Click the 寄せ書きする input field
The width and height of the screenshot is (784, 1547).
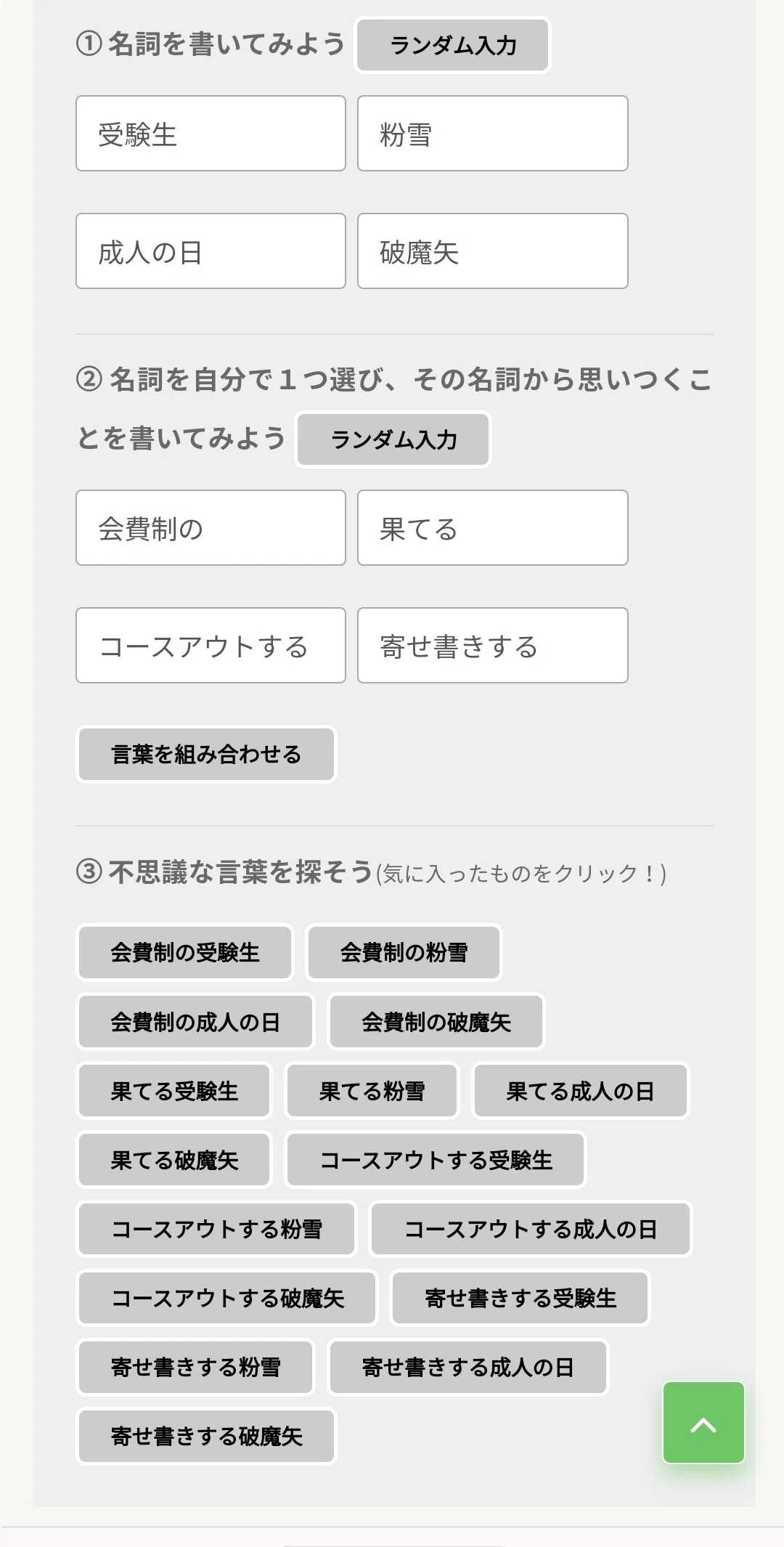492,646
